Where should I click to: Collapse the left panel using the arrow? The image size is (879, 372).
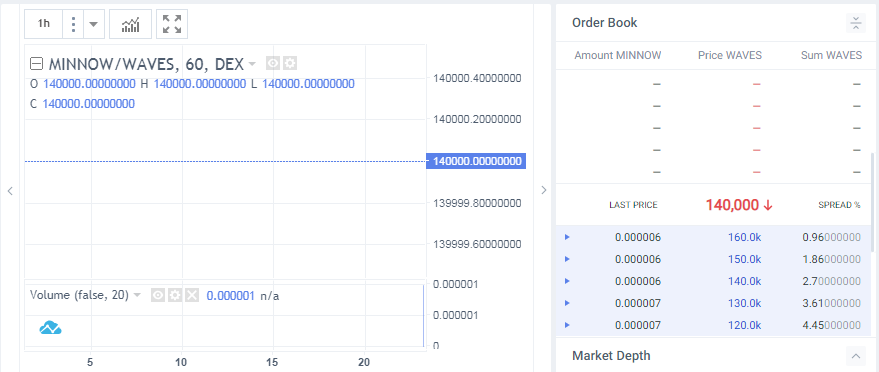point(10,190)
